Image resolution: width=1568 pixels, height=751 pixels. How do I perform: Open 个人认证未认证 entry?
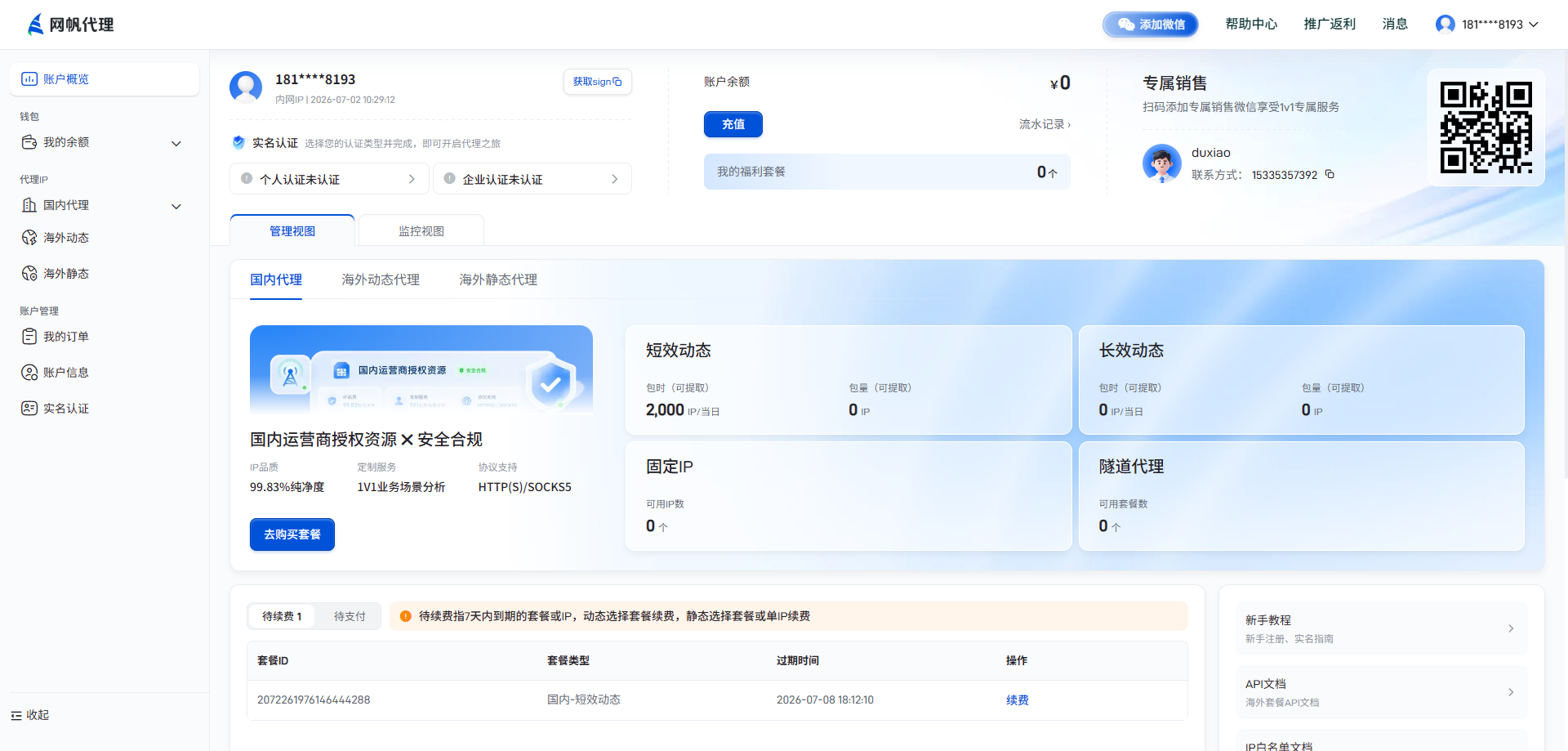coord(329,179)
